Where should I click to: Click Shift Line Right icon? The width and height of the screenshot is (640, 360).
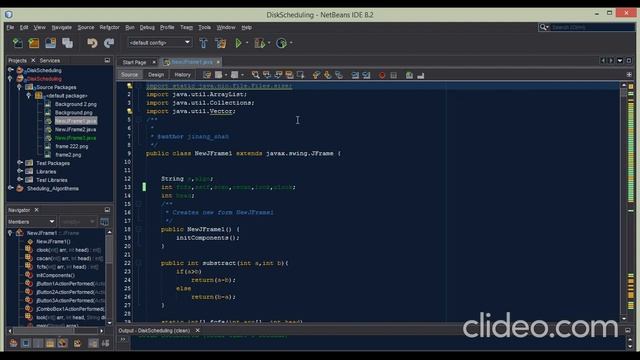pyautogui.click(x=367, y=75)
